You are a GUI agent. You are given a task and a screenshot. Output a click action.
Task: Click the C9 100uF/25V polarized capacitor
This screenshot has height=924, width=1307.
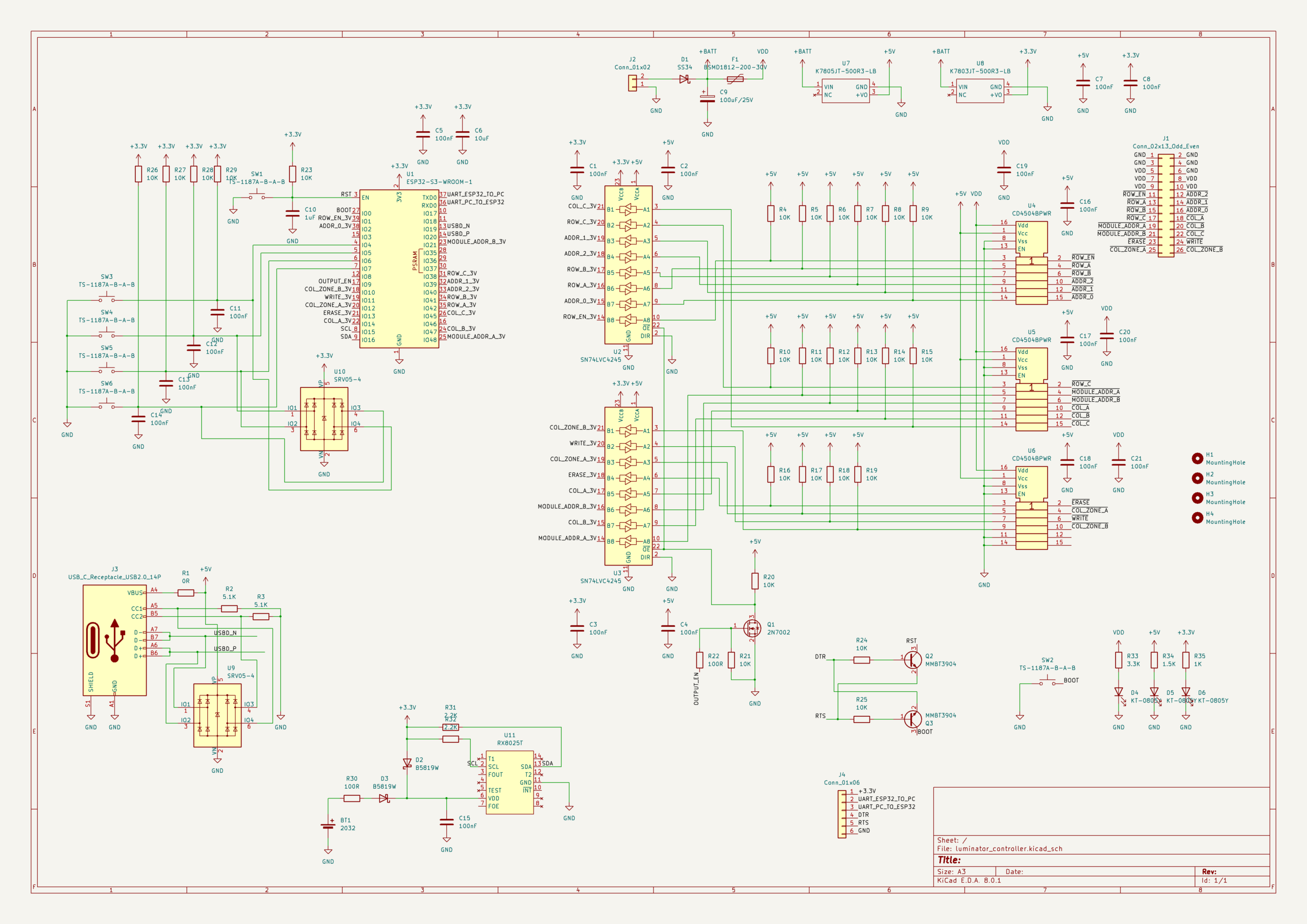point(707,99)
